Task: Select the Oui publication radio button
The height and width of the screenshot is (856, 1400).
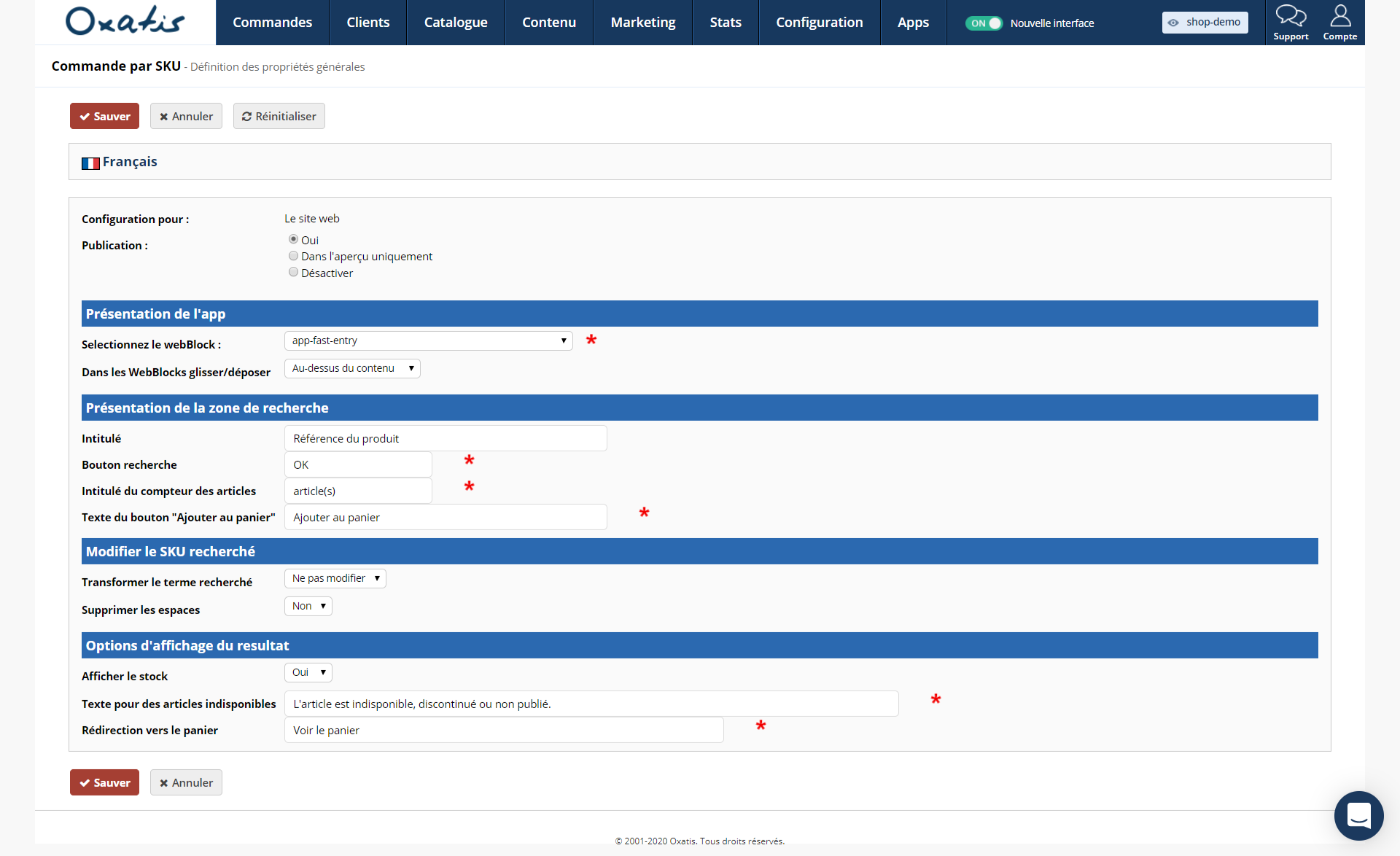Action: pos(293,239)
